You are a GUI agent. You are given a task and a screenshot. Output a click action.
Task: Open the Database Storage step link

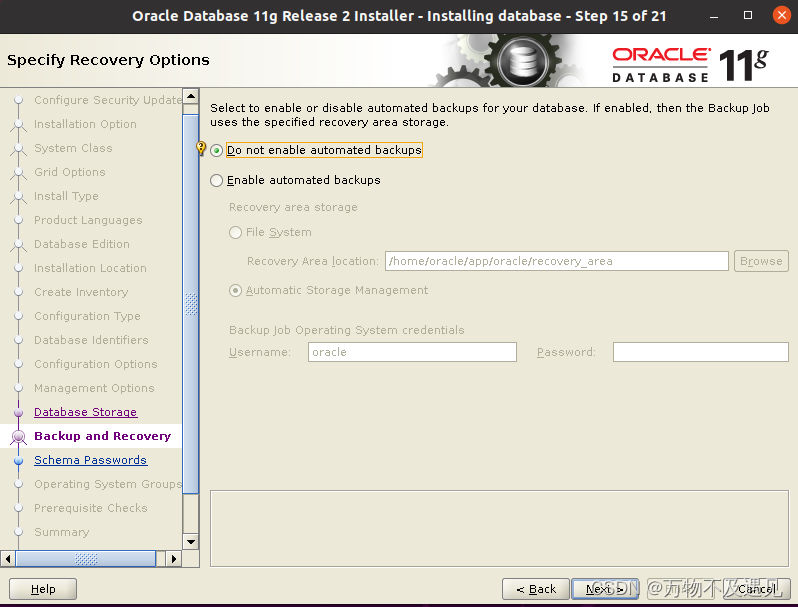(x=86, y=412)
